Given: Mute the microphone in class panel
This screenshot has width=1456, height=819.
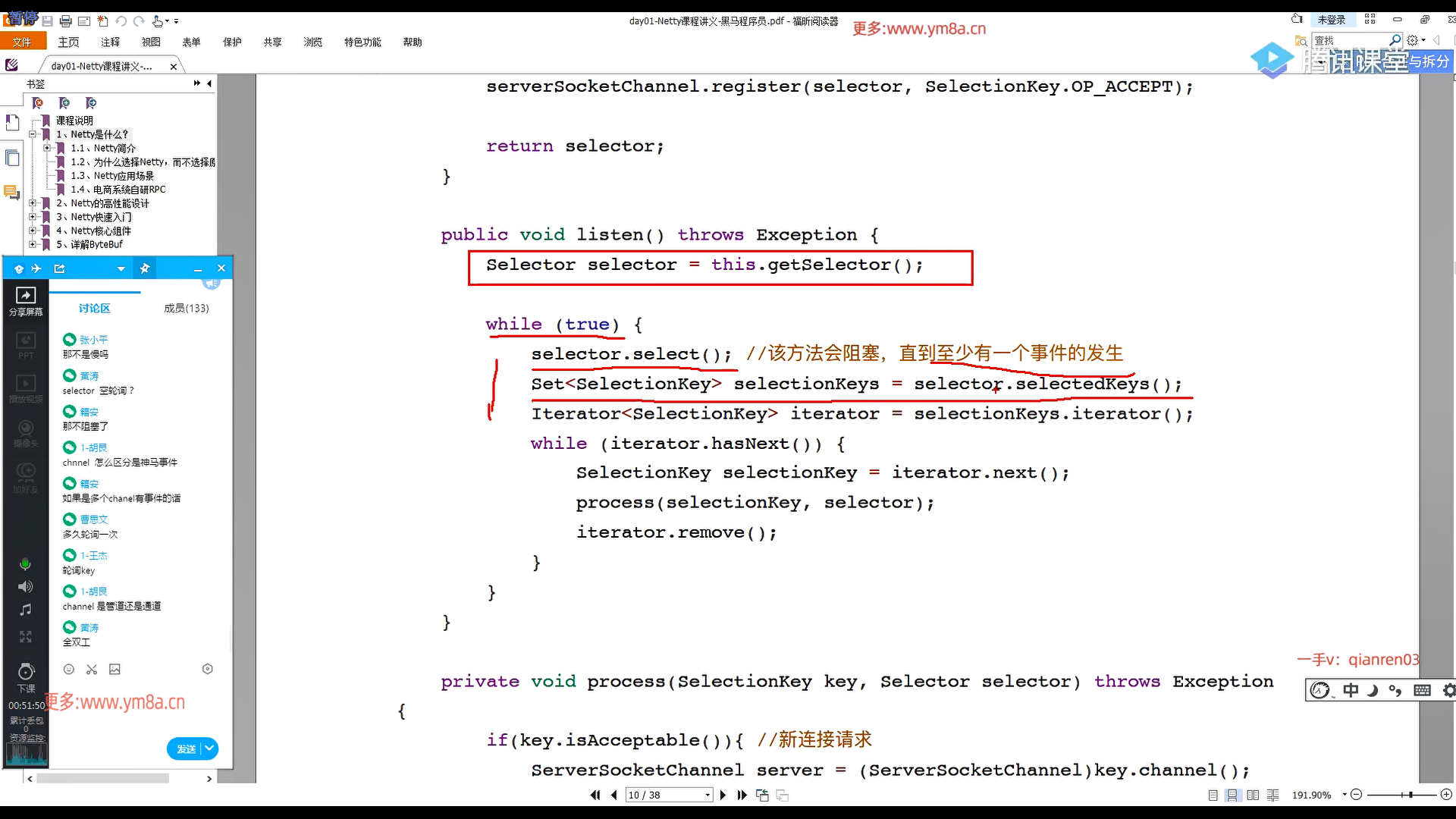Looking at the screenshot, I should 25,563.
